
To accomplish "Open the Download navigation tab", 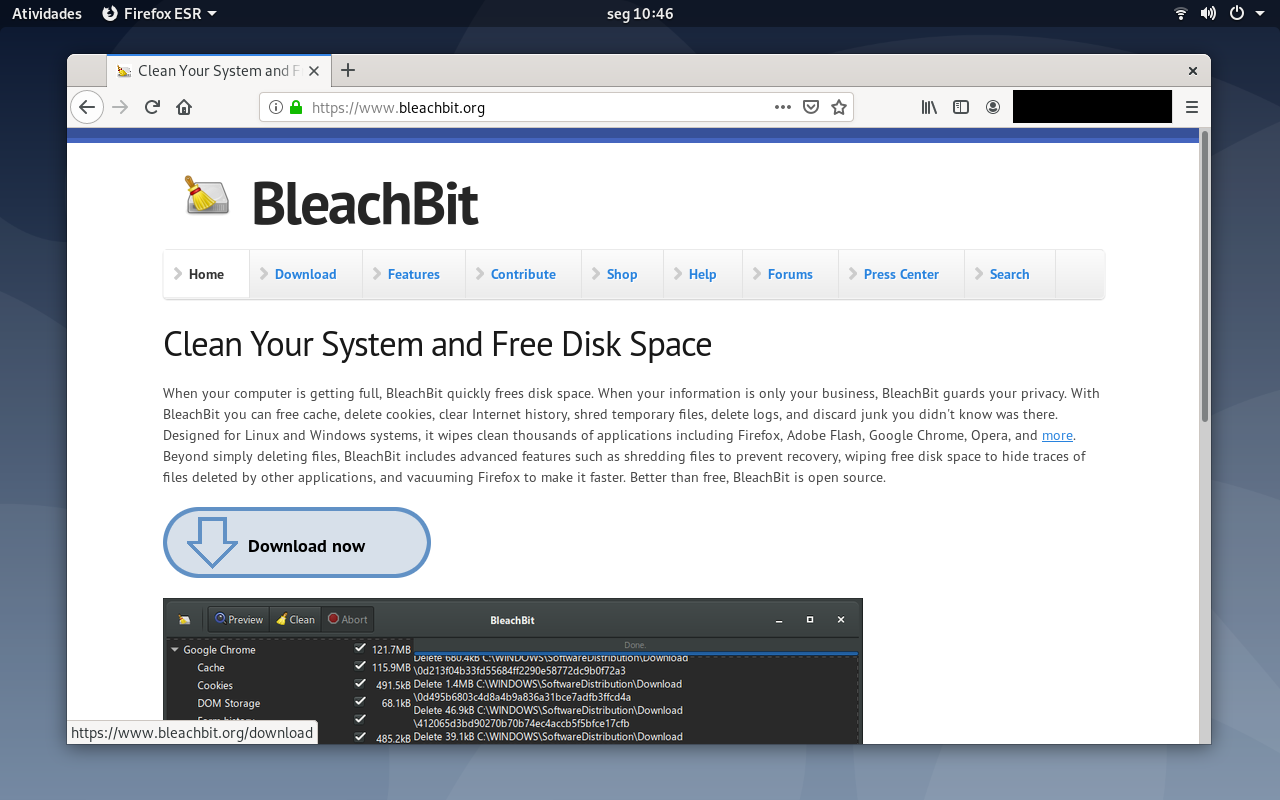I will coord(306,274).
